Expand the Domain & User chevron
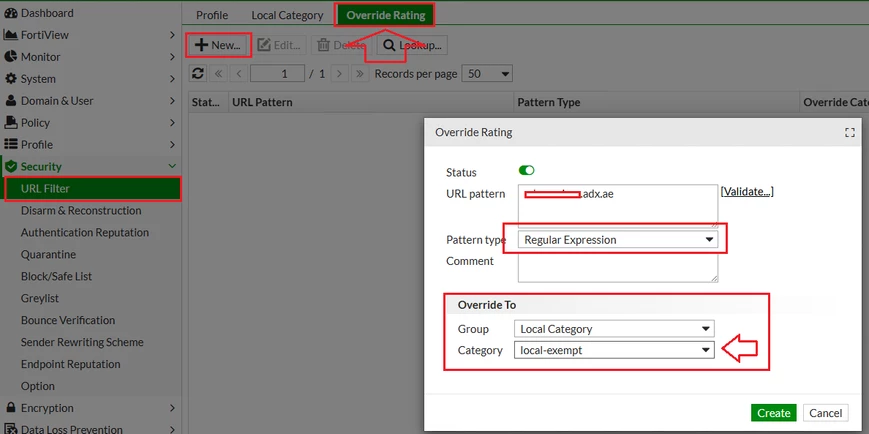 [x=172, y=101]
